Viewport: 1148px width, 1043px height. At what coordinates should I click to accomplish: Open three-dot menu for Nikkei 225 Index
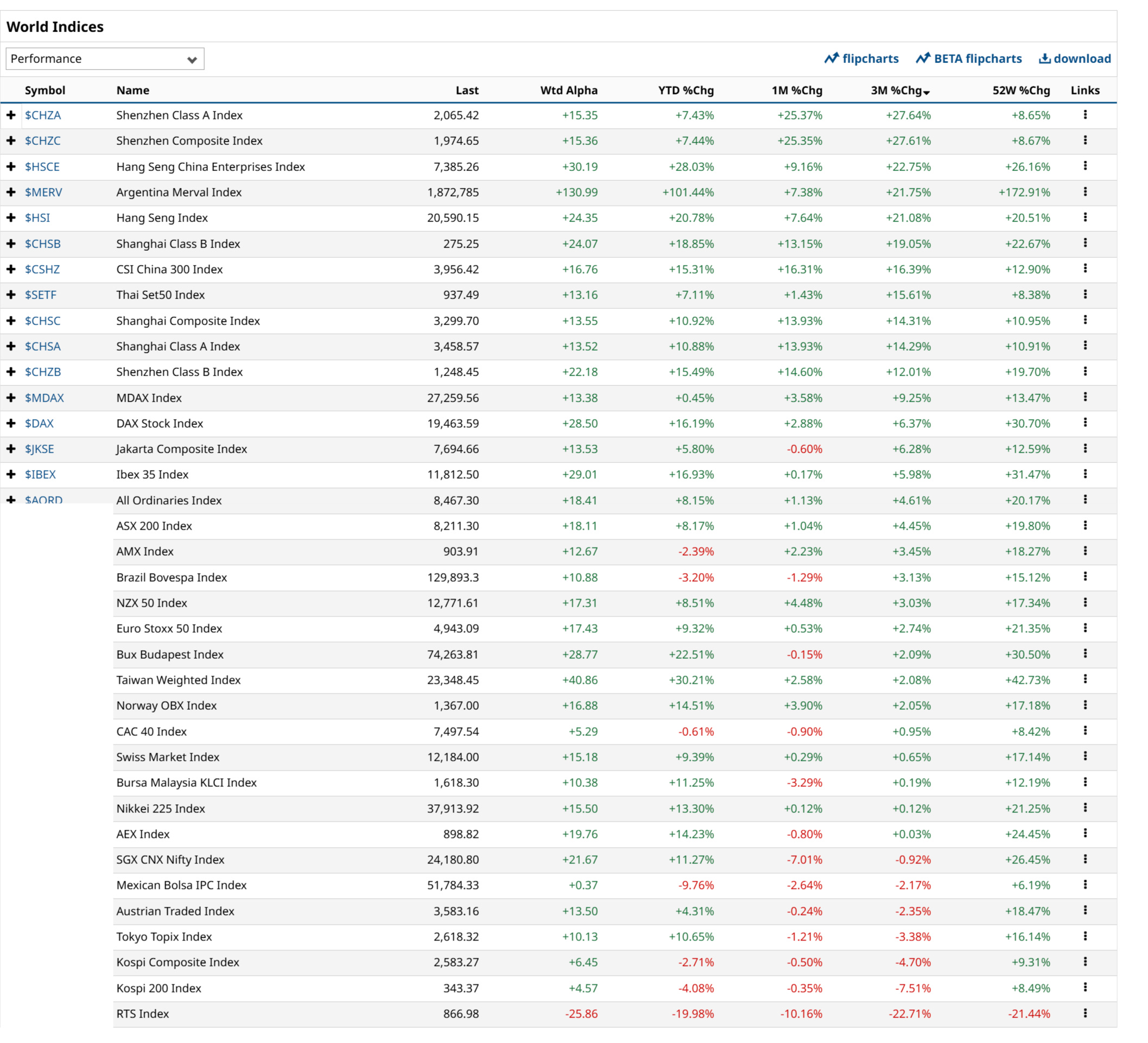coord(1085,808)
